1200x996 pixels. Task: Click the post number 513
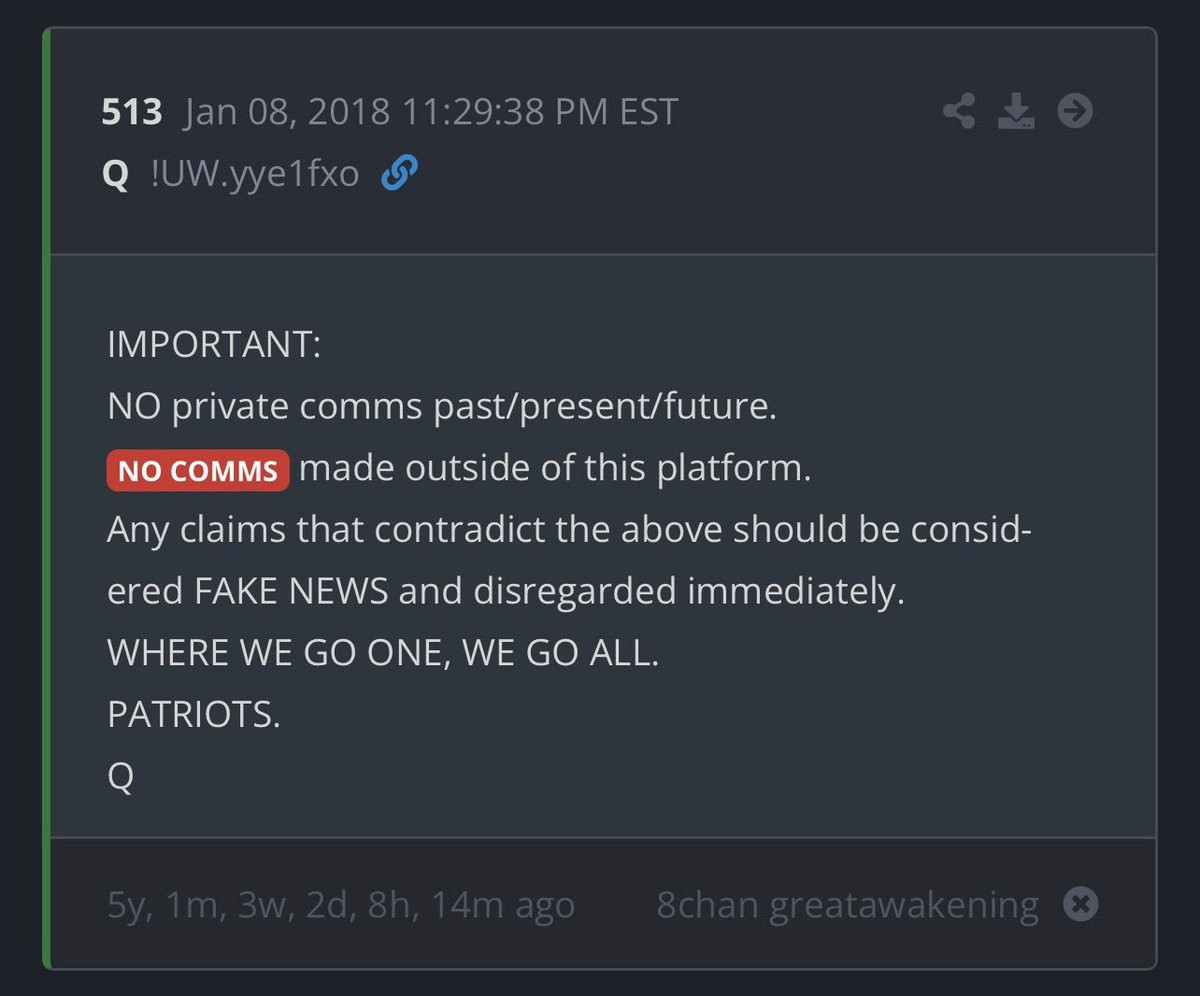(x=131, y=112)
